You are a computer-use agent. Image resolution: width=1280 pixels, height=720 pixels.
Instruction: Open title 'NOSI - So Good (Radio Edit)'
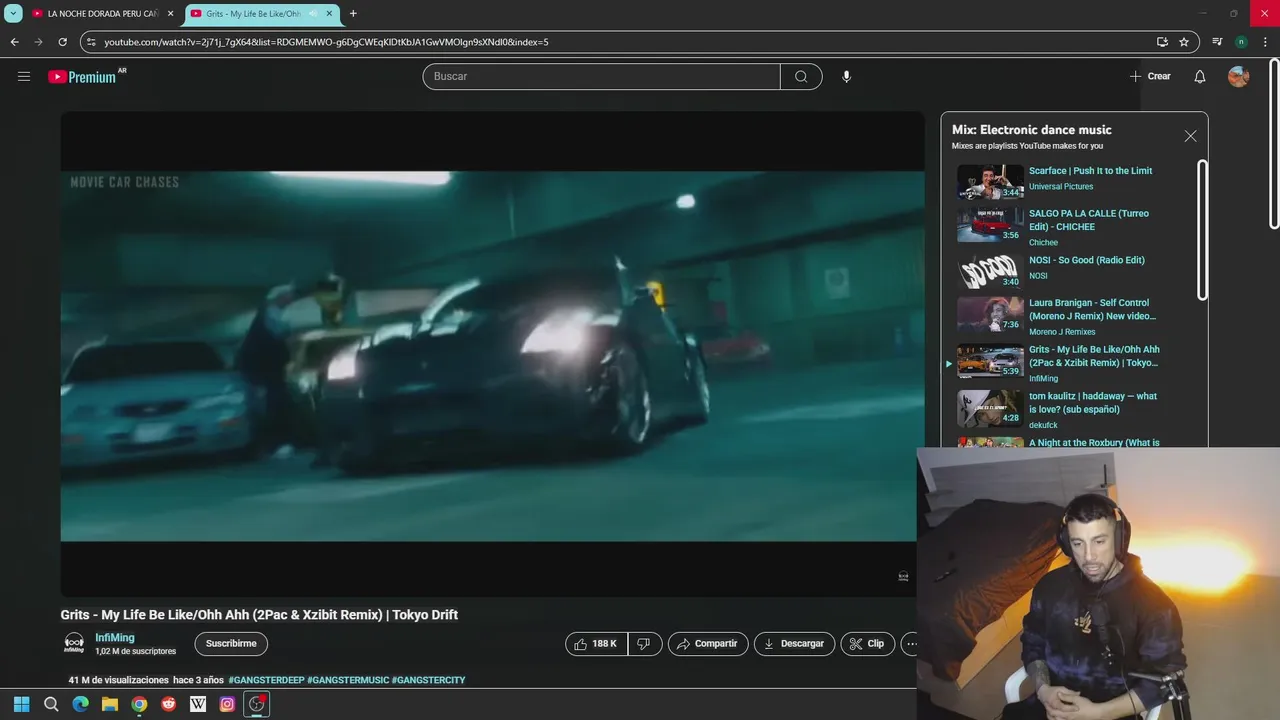1087,260
